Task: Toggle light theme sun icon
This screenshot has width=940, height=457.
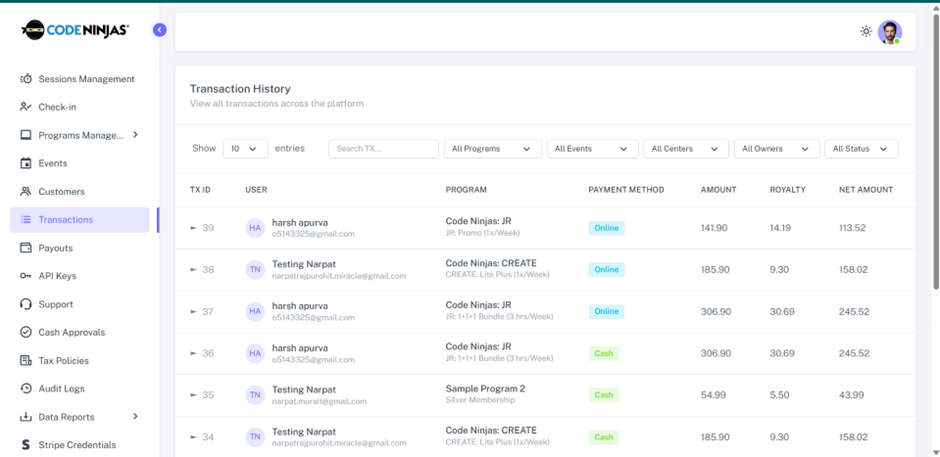Action: (866, 31)
